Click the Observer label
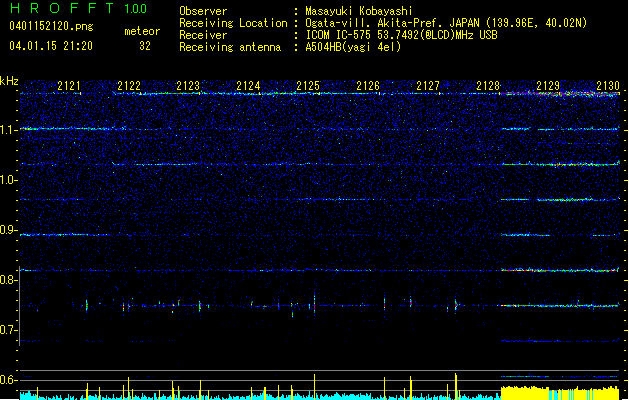Screen dimensions: 629x400 pyautogui.click(x=203, y=11)
